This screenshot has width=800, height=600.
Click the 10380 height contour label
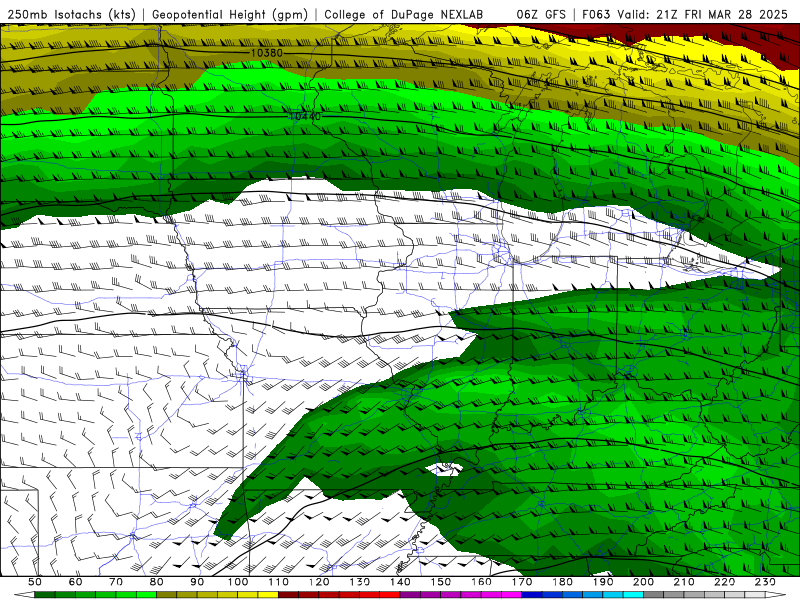click(266, 53)
